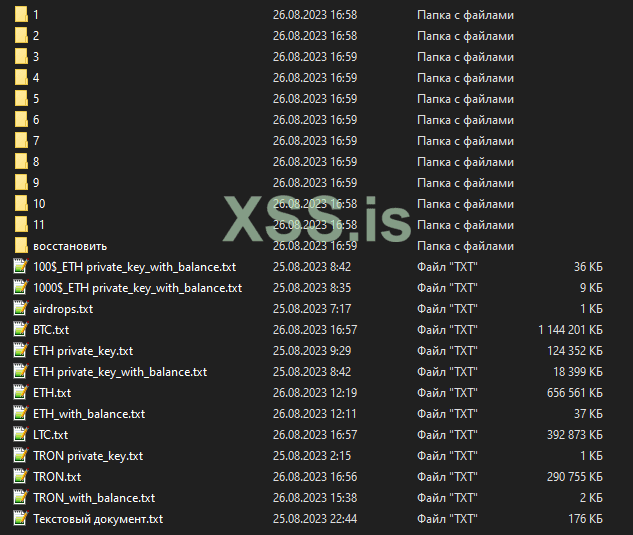The image size is (633, 535).
Task: Click the folder icon of folder 11
Action: tap(21, 225)
